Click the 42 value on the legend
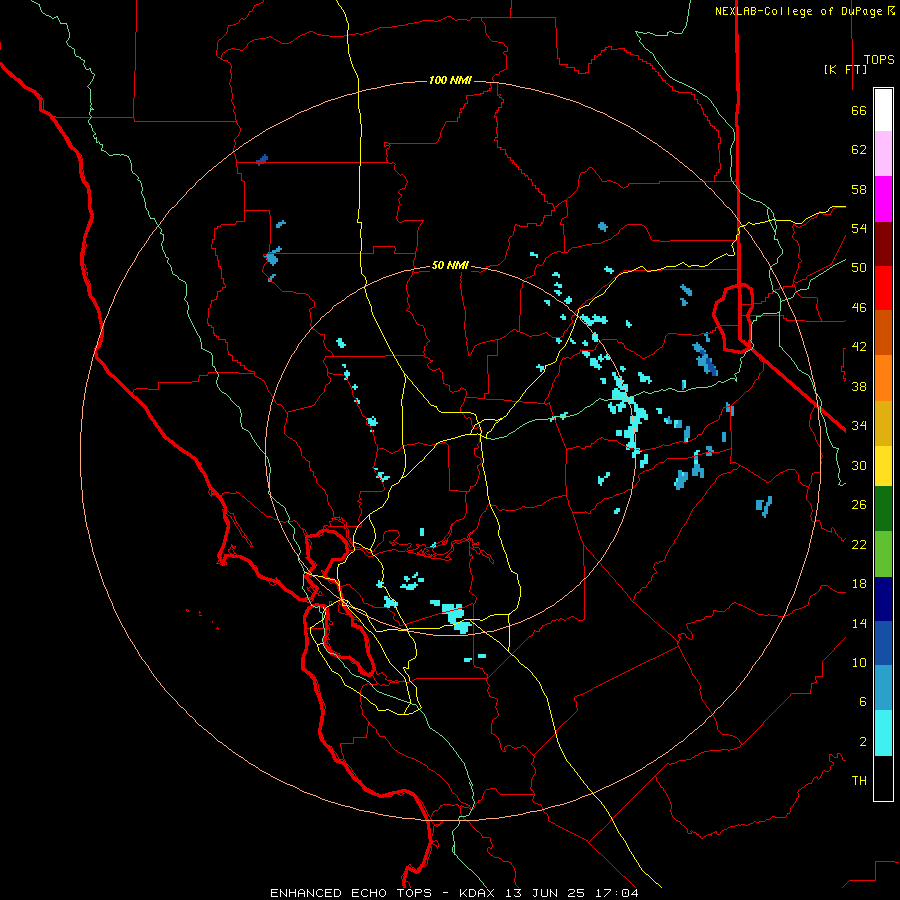 (859, 347)
